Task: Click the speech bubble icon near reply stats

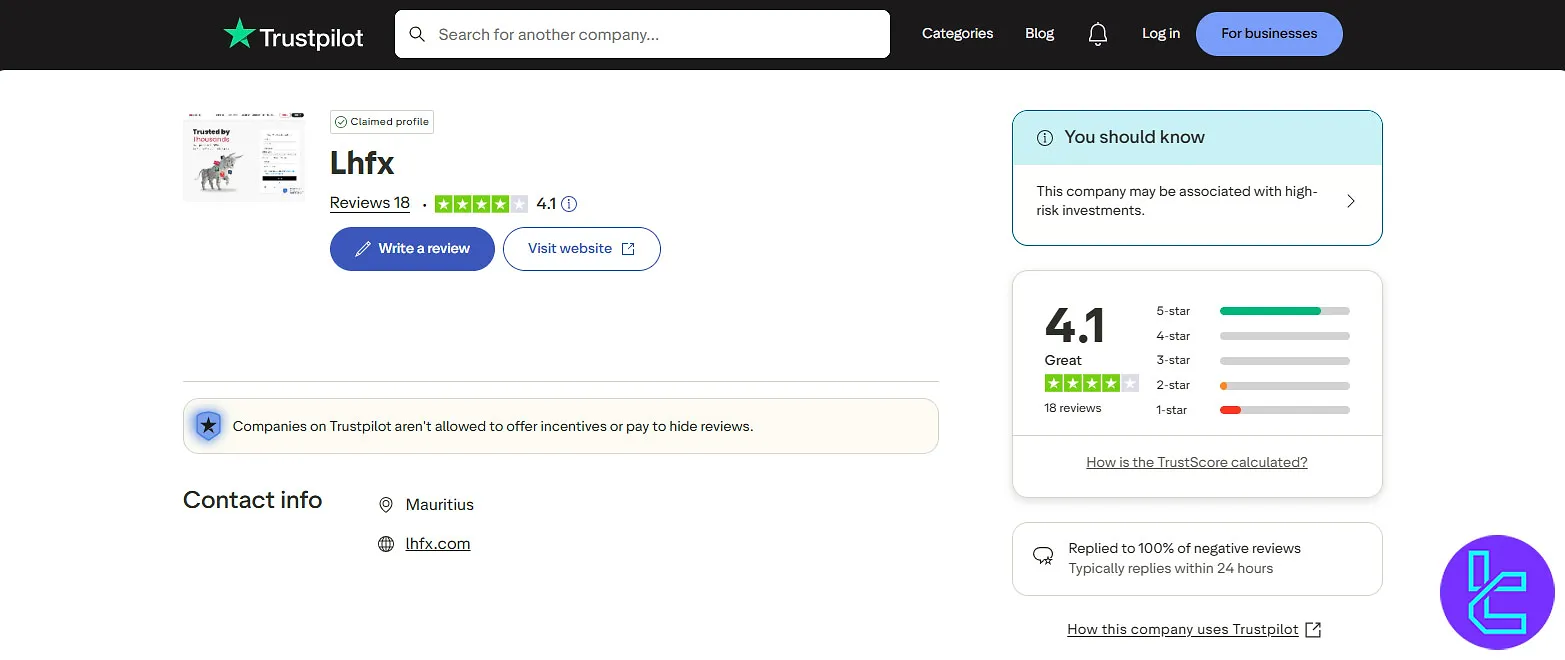Action: (1043, 556)
